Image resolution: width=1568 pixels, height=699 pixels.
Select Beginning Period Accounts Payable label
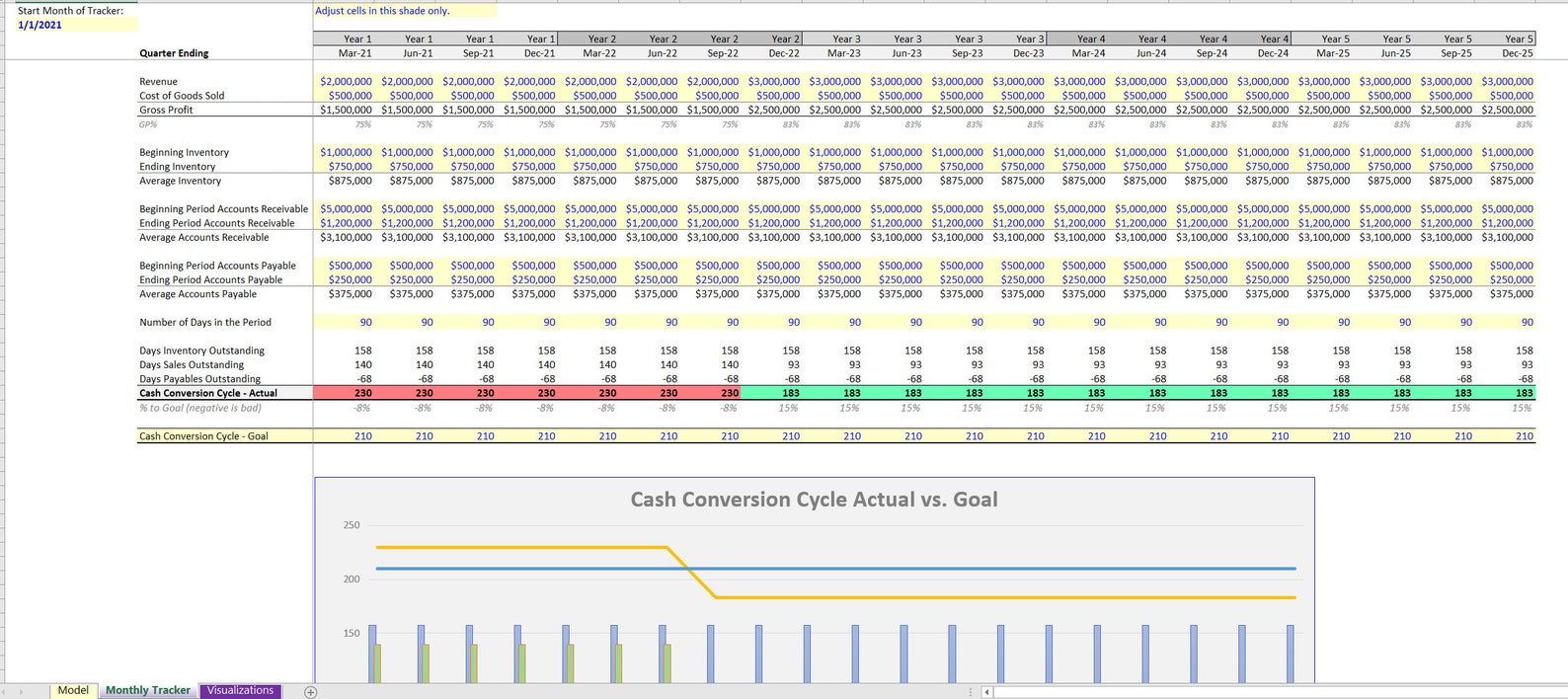point(217,266)
